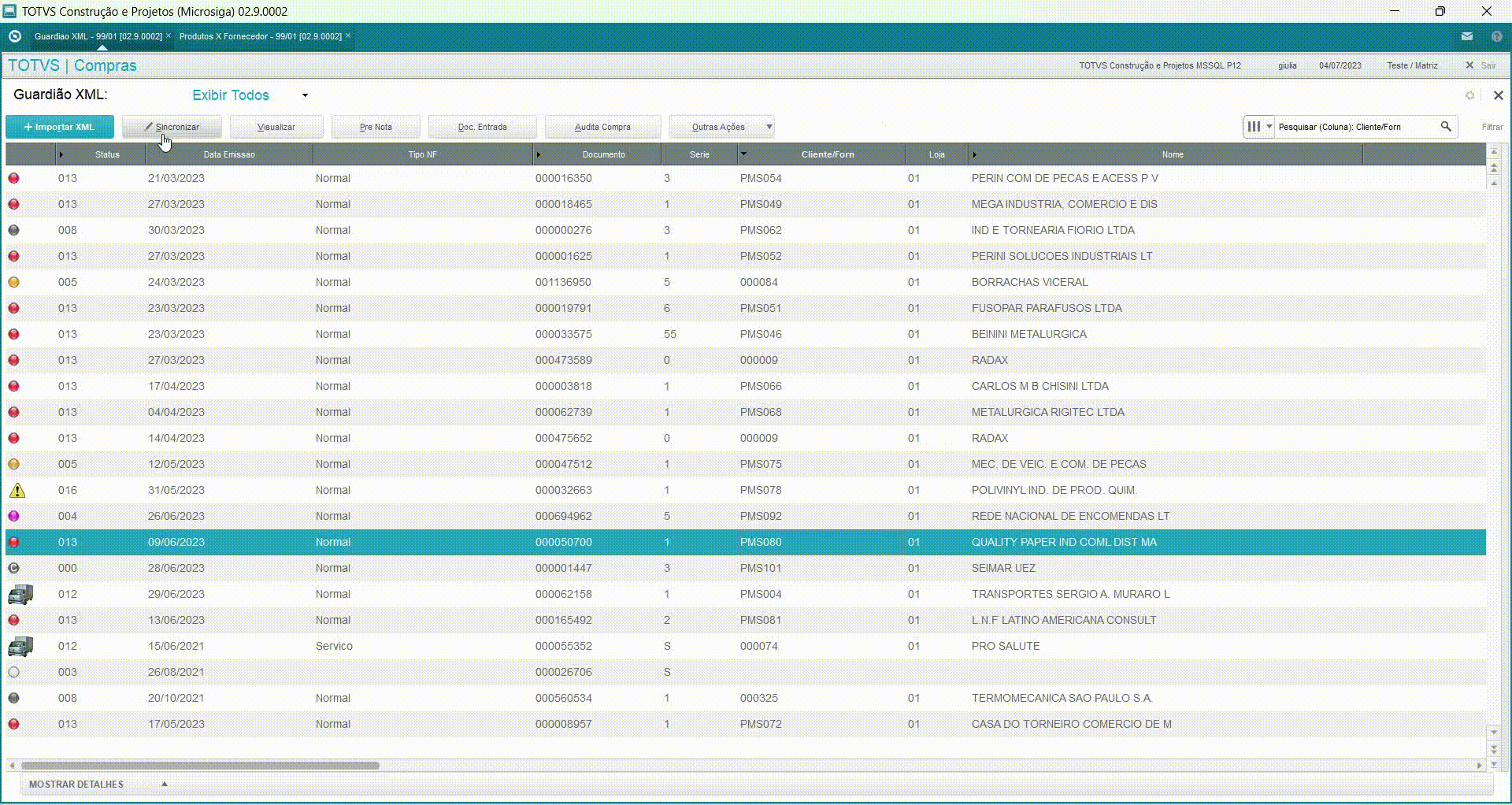Viewport: 1512px width, 805px height.
Task: Select the METALURGICA RIGITEC LTDA row
Action: (745, 412)
